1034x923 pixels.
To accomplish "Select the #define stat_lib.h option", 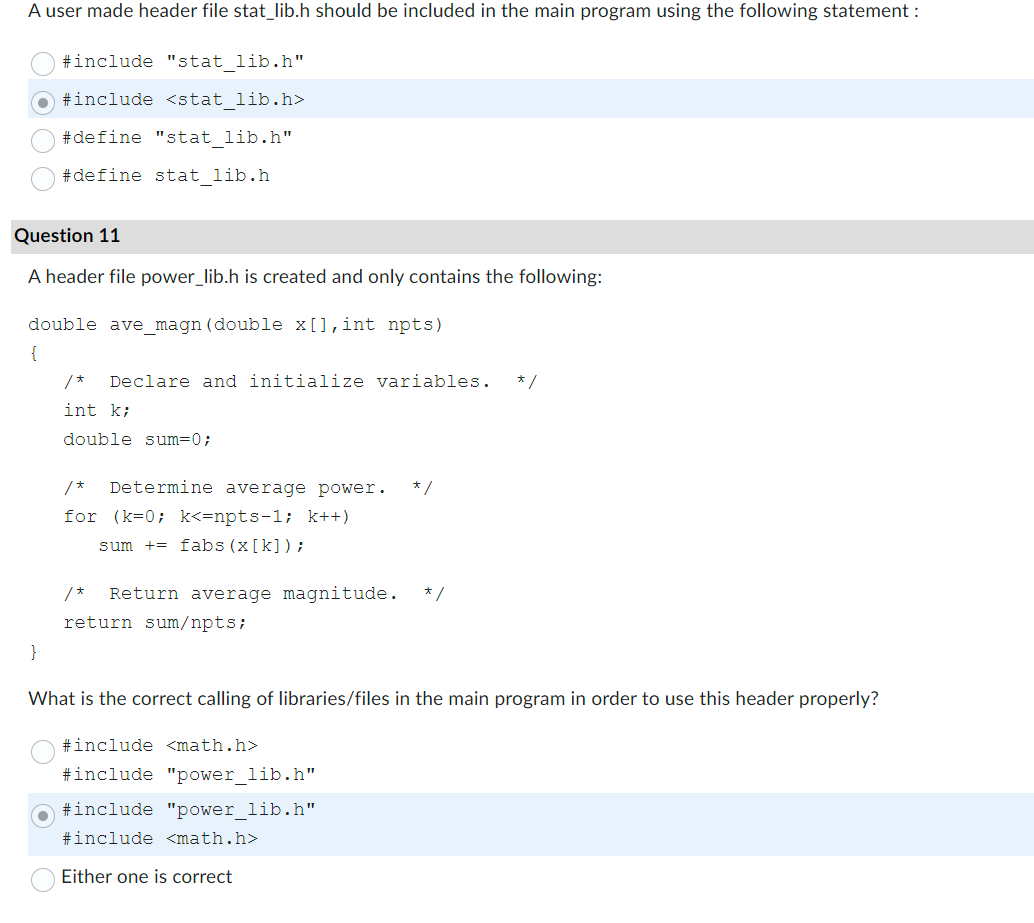I will 42,178.
